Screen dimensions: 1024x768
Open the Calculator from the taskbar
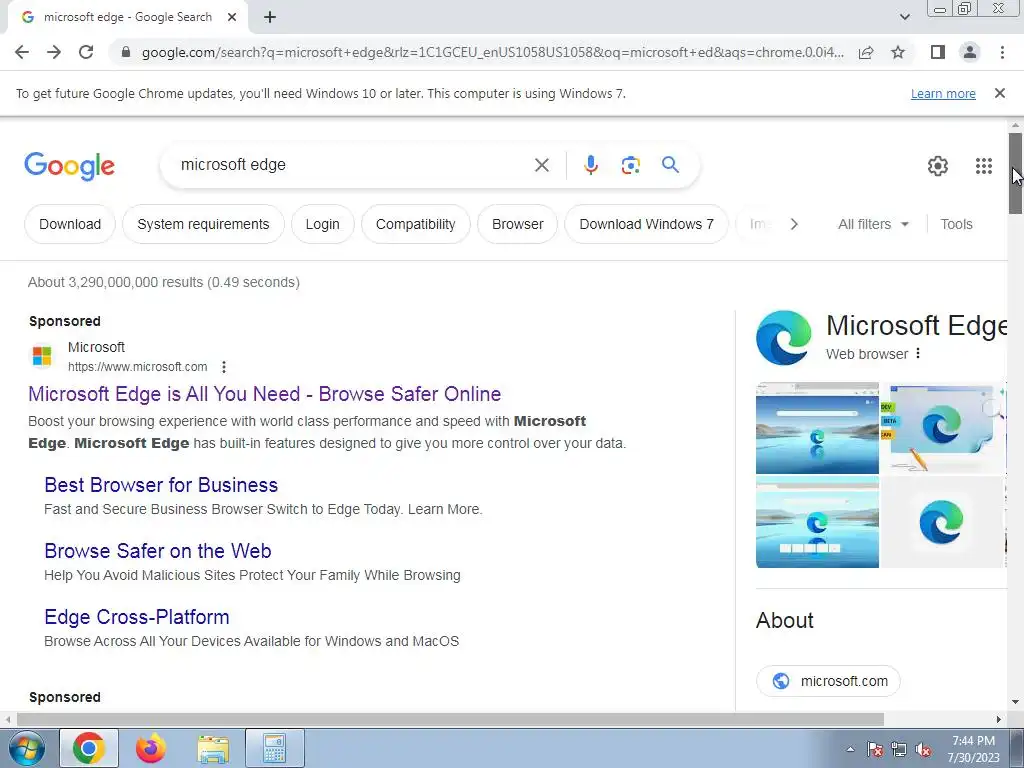[x=275, y=748]
